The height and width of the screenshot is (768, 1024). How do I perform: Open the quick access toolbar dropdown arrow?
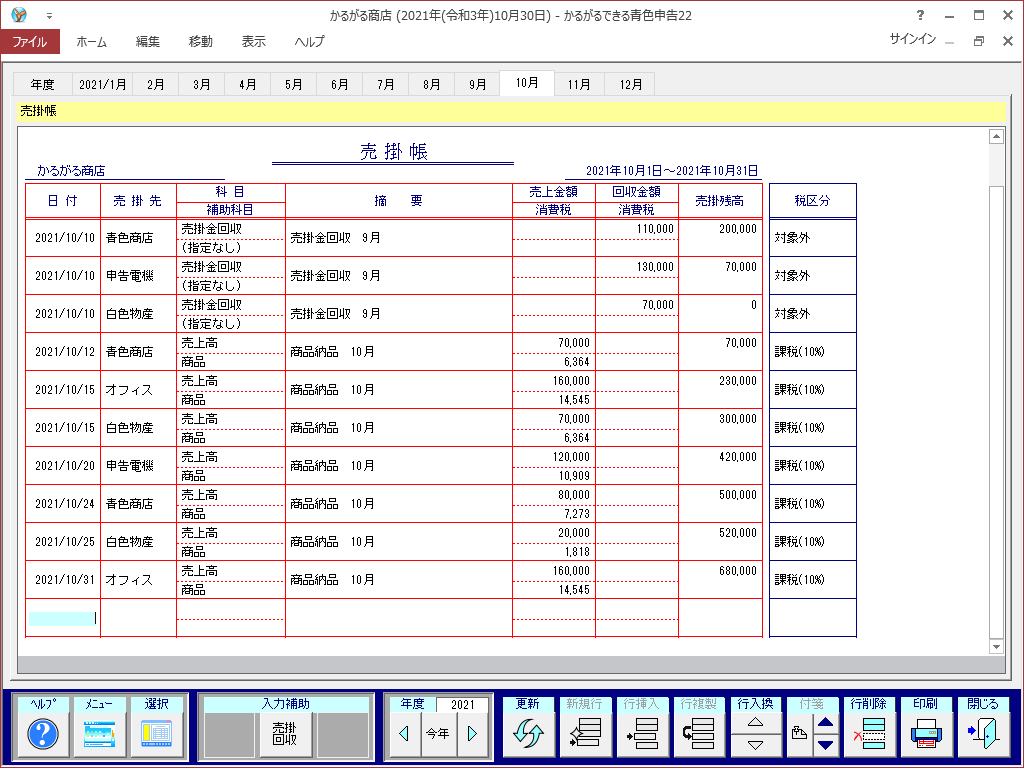pos(49,16)
